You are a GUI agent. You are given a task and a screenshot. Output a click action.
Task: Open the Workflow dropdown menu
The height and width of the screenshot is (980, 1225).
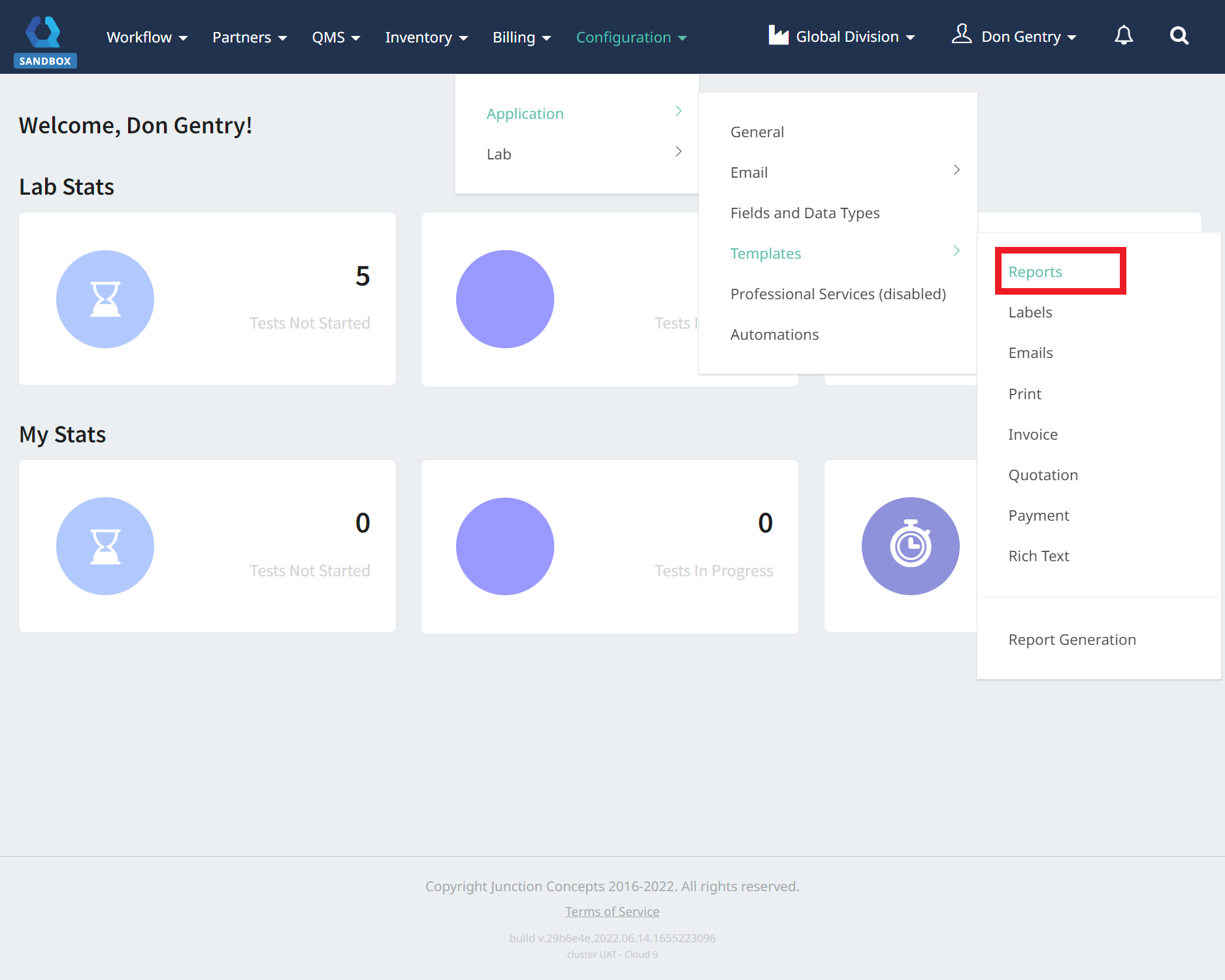click(147, 37)
